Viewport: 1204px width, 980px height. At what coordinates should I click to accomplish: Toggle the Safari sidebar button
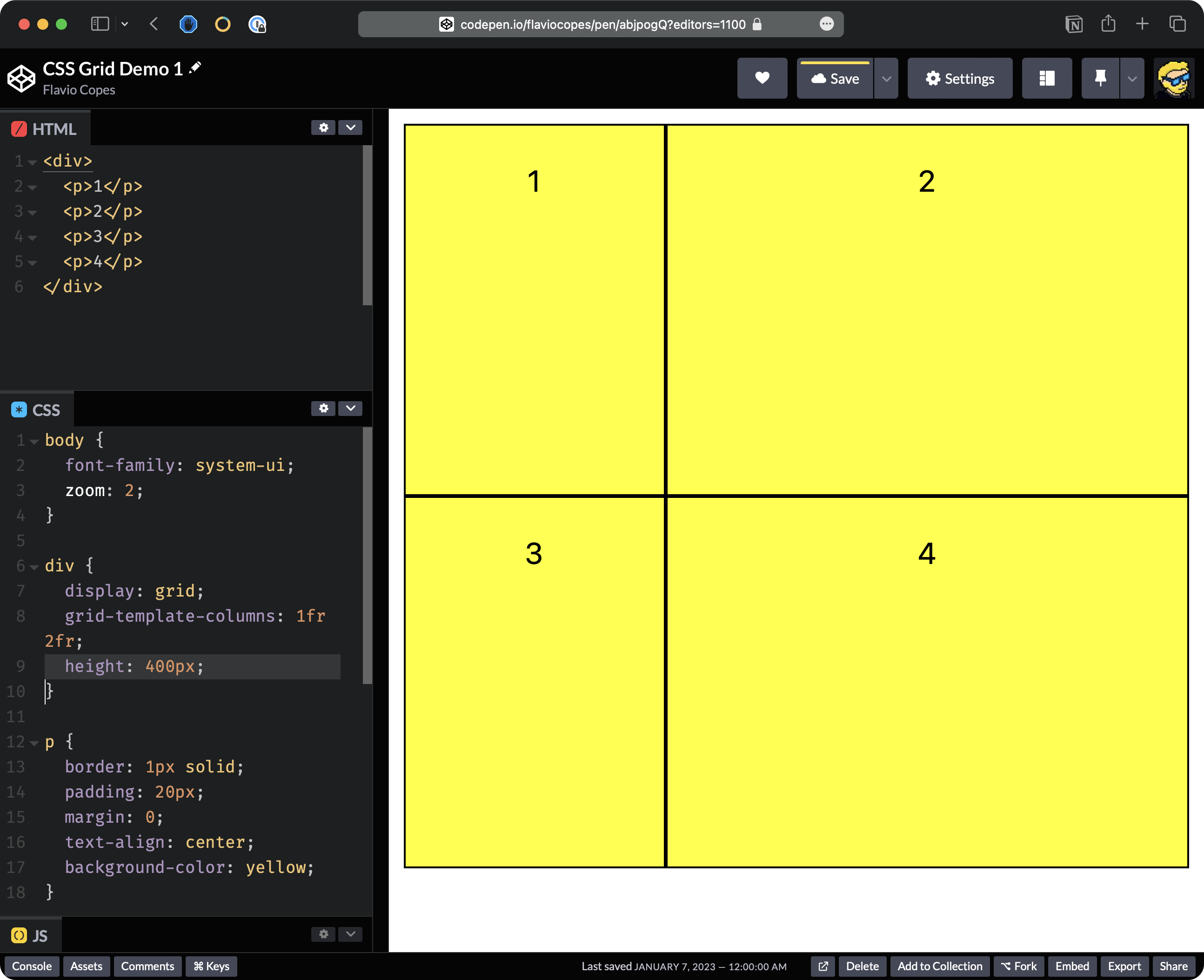pyautogui.click(x=100, y=24)
